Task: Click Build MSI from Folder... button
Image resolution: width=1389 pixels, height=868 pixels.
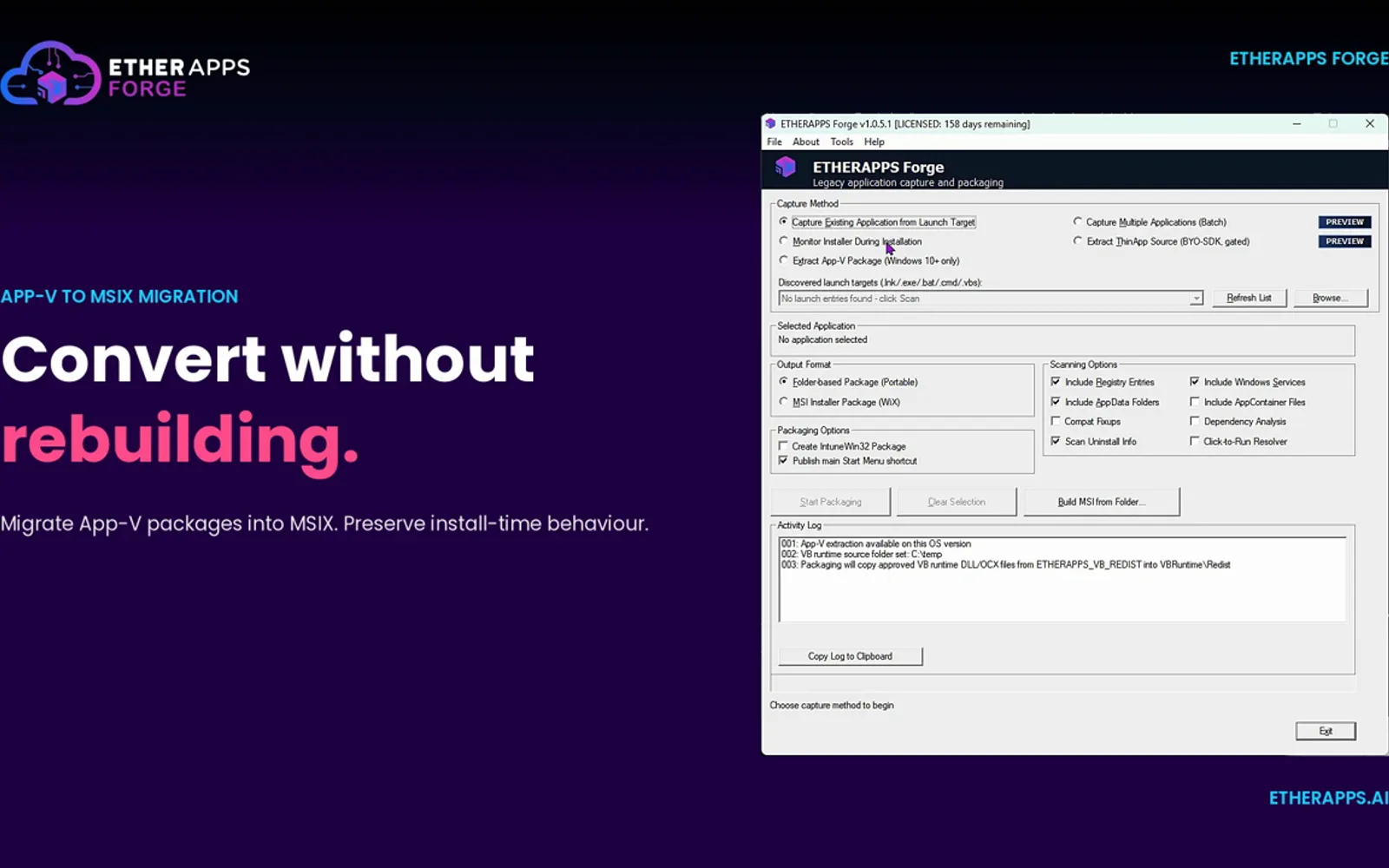Action: coord(1102,502)
